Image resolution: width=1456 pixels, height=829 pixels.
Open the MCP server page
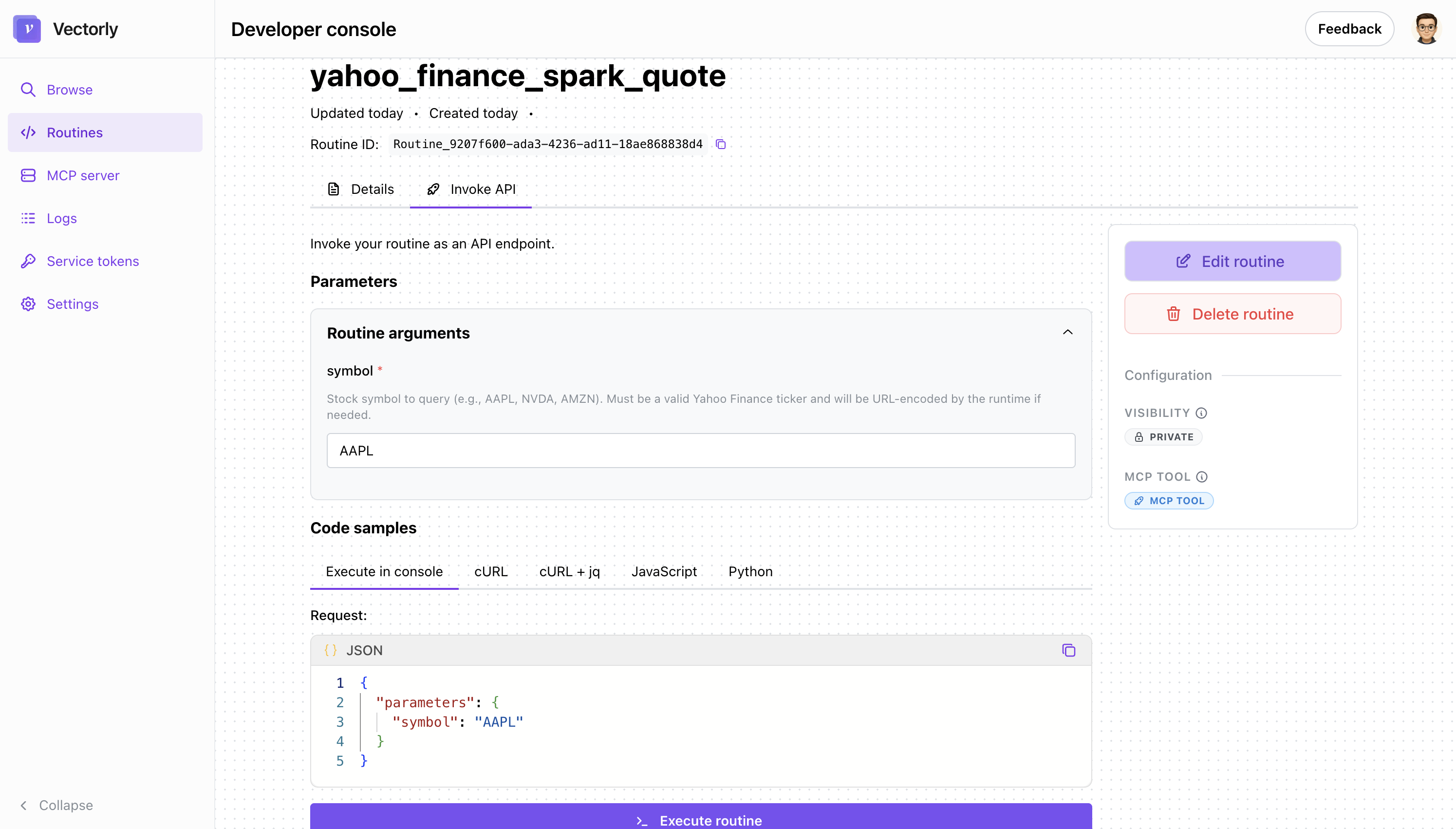click(x=82, y=175)
